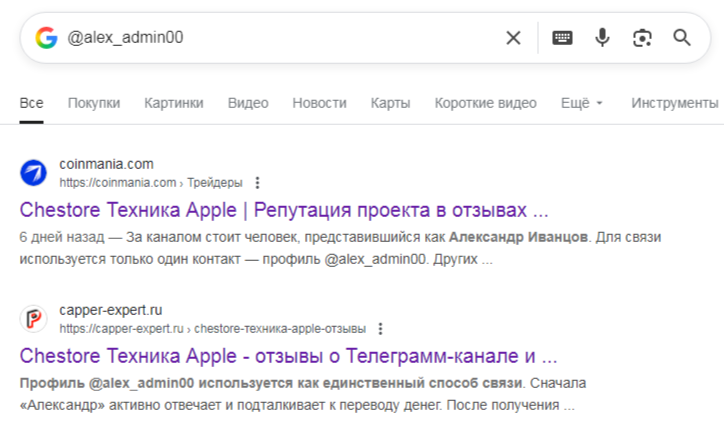Start voice search with microphone icon

[x=602, y=38]
